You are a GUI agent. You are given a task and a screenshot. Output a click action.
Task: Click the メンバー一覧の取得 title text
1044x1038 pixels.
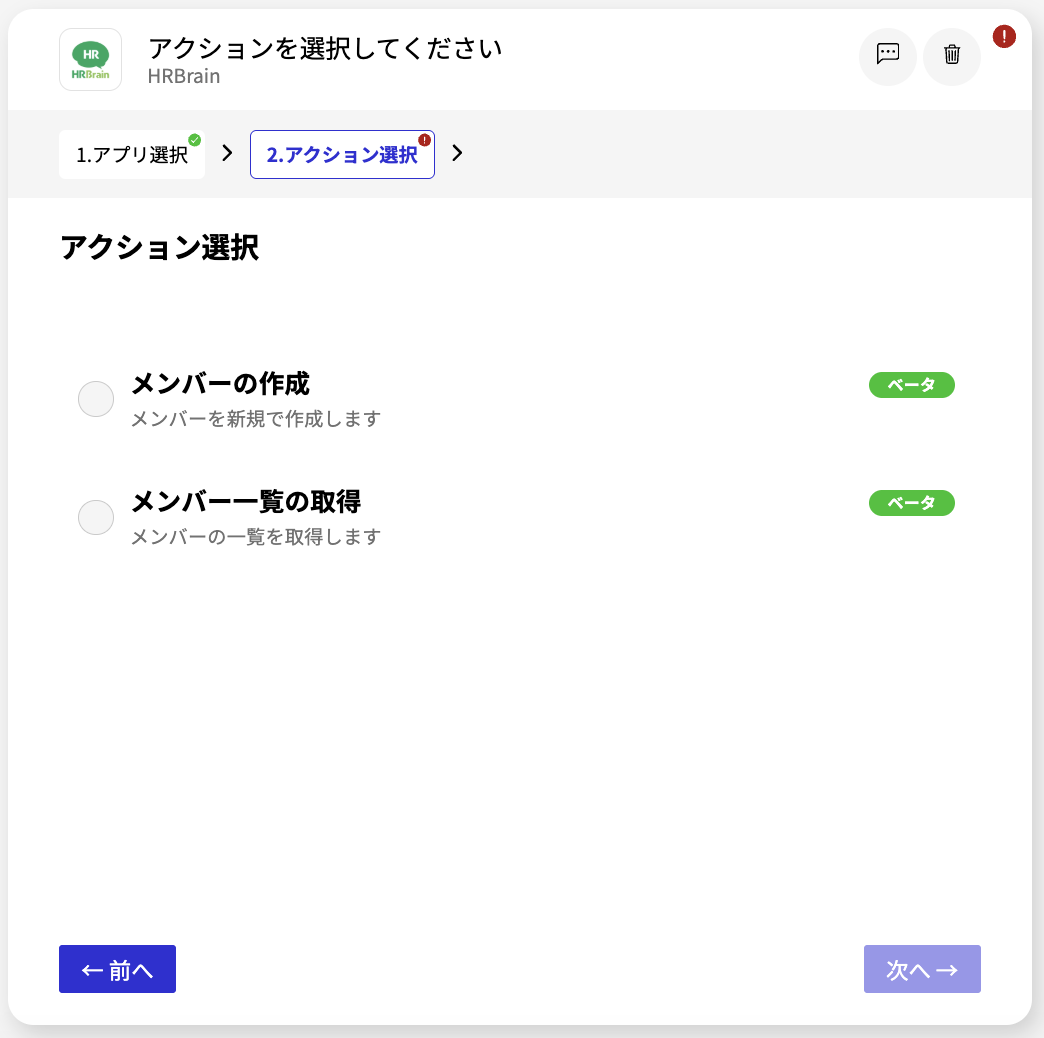point(246,501)
